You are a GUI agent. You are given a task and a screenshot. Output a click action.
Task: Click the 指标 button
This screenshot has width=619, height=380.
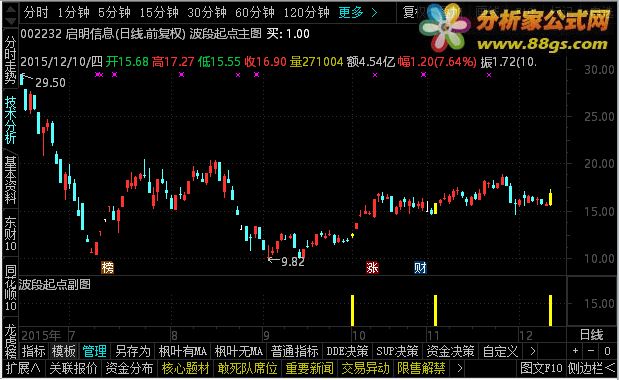coord(34,351)
